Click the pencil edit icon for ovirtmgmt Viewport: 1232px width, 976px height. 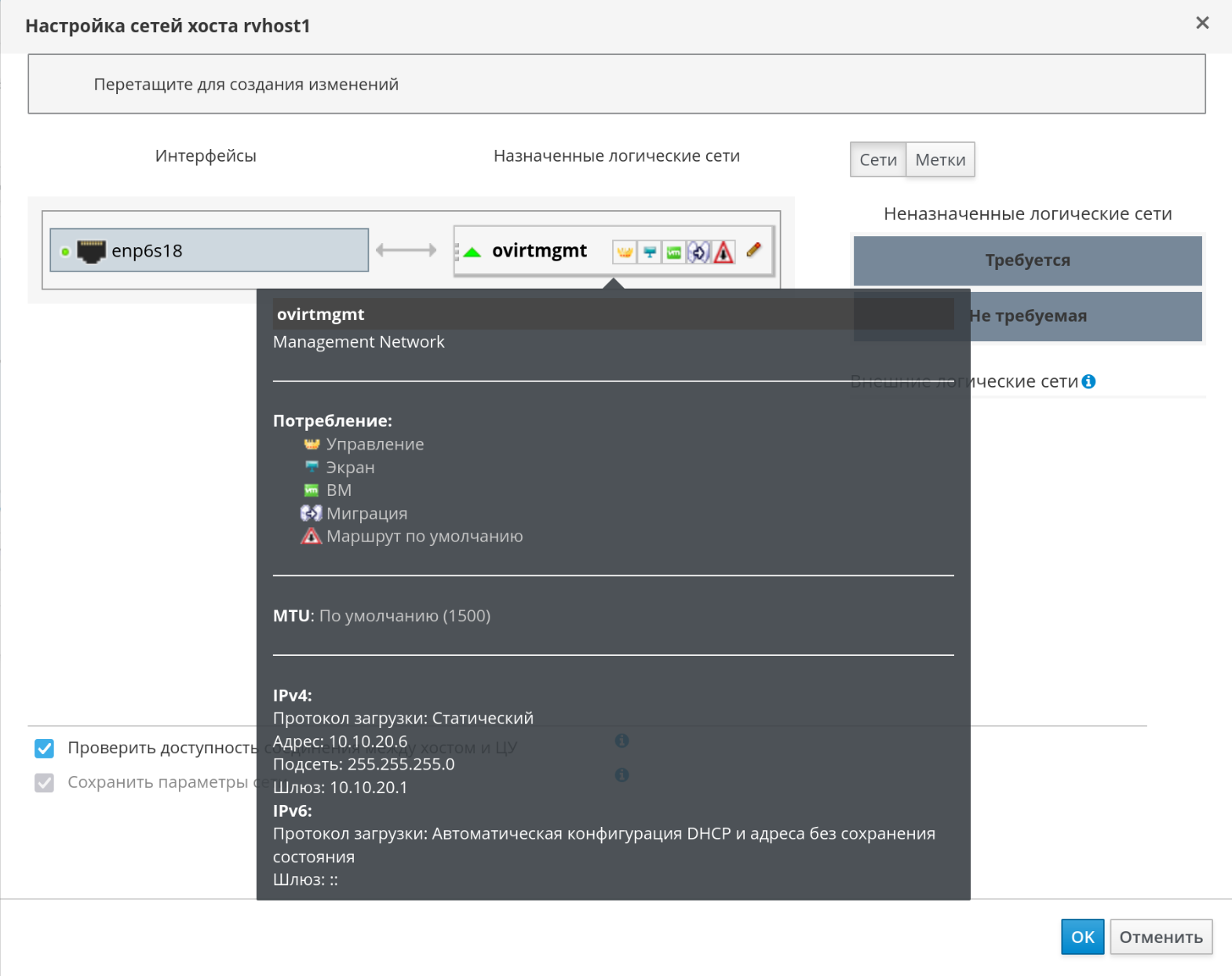pyautogui.click(x=753, y=250)
